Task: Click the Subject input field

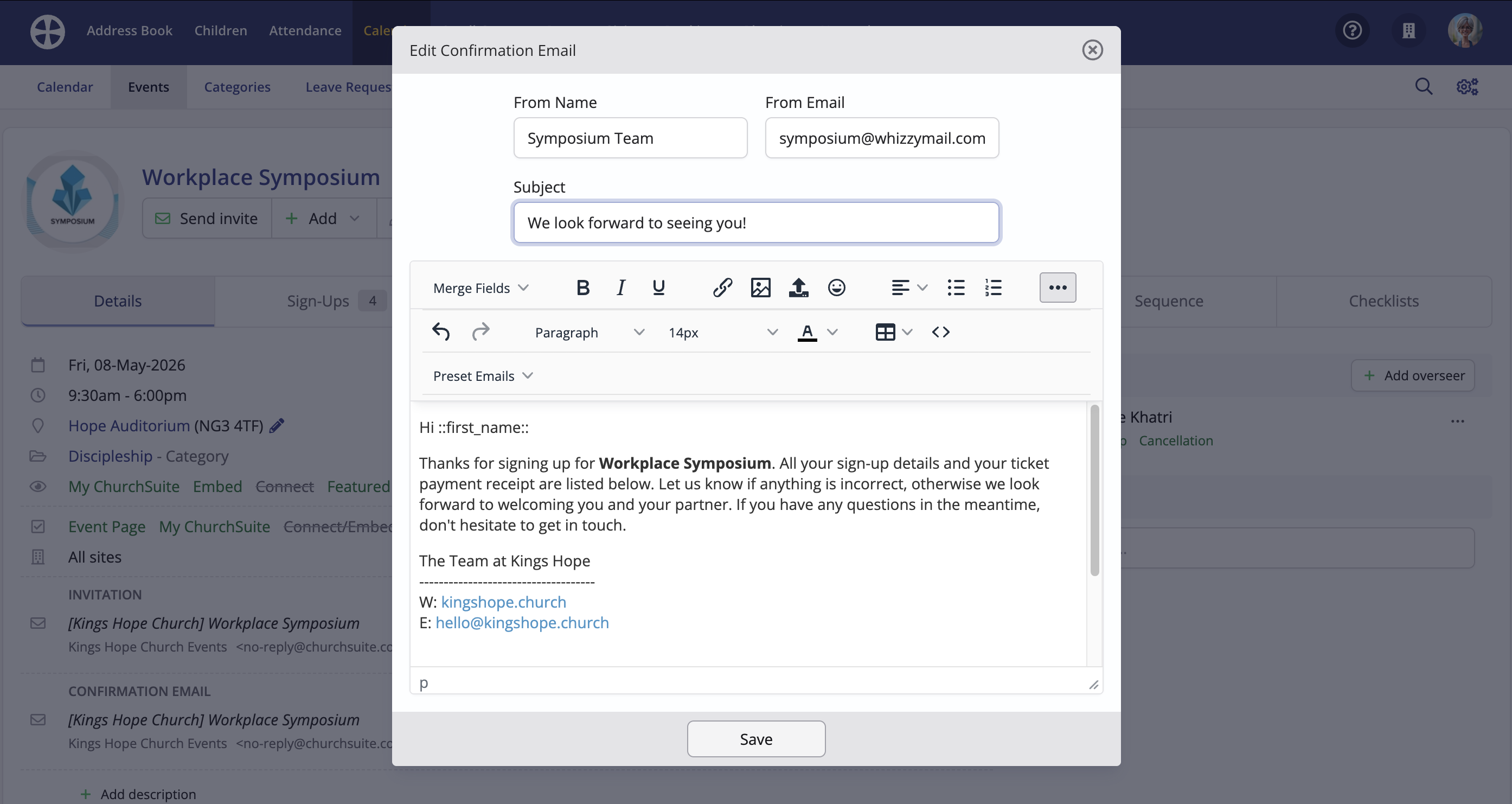Action: coord(756,222)
